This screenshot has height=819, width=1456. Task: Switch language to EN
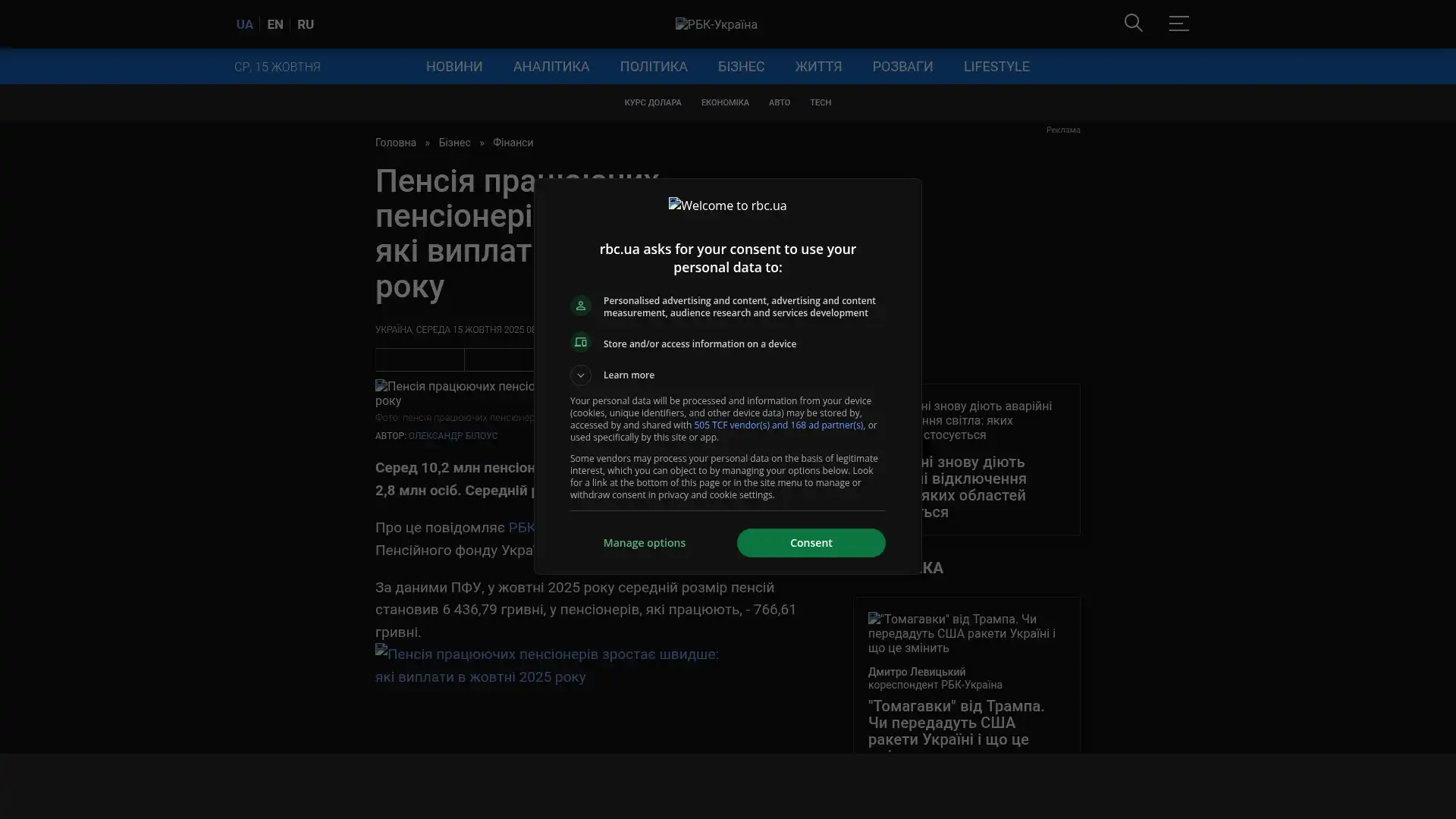click(x=275, y=24)
